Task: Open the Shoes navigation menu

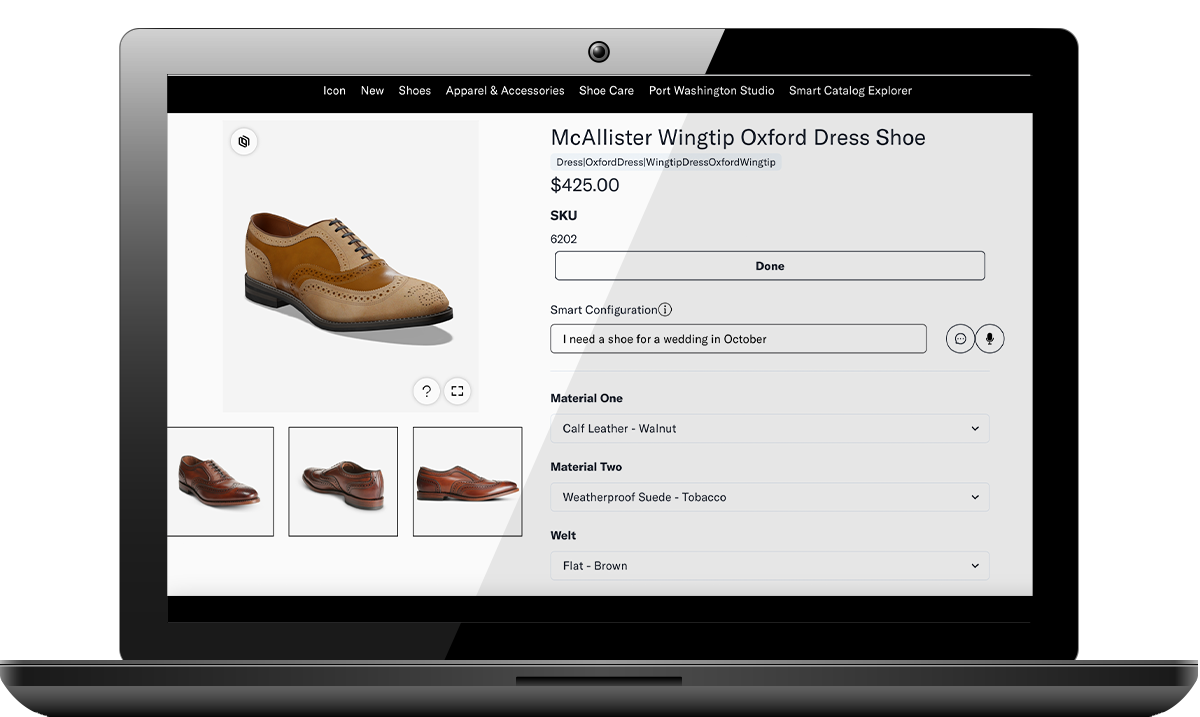Action: [414, 91]
